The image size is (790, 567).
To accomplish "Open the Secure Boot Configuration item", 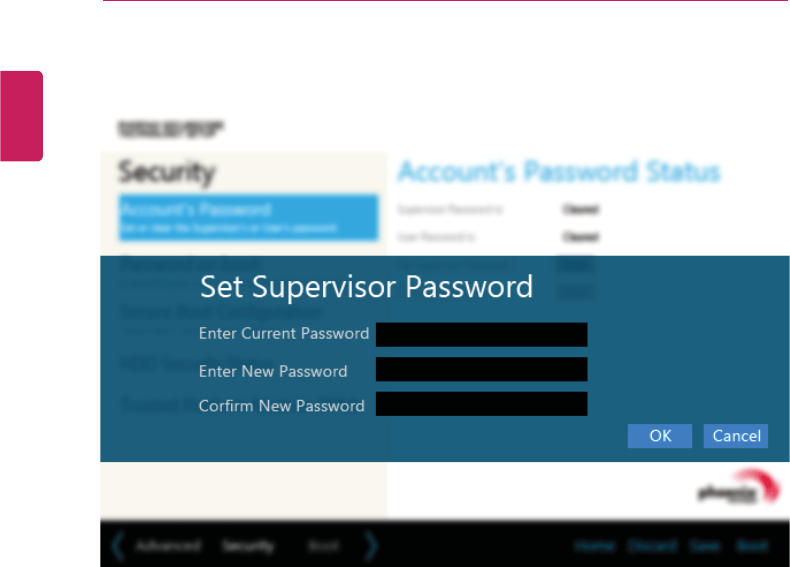I will click(222, 312).
